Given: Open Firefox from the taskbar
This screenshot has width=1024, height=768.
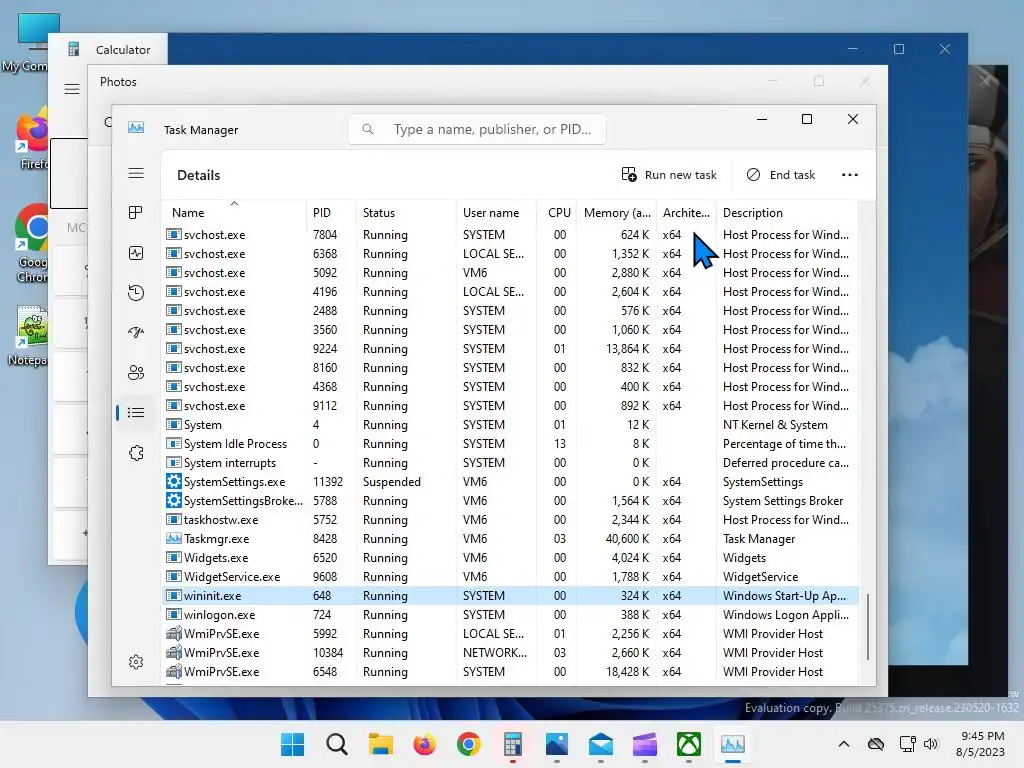Looking at the screenshot, I should [x=424, y=744].
